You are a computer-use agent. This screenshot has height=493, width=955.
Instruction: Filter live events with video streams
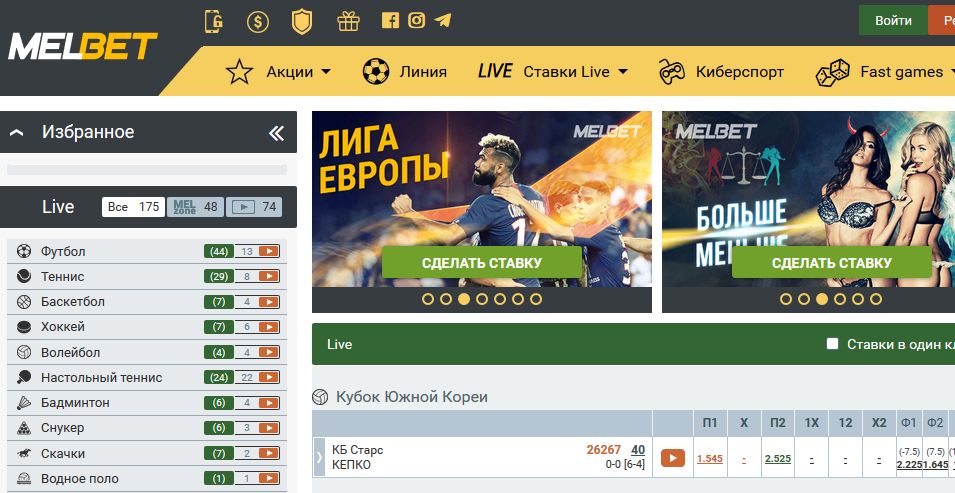(x=254, y=207)
